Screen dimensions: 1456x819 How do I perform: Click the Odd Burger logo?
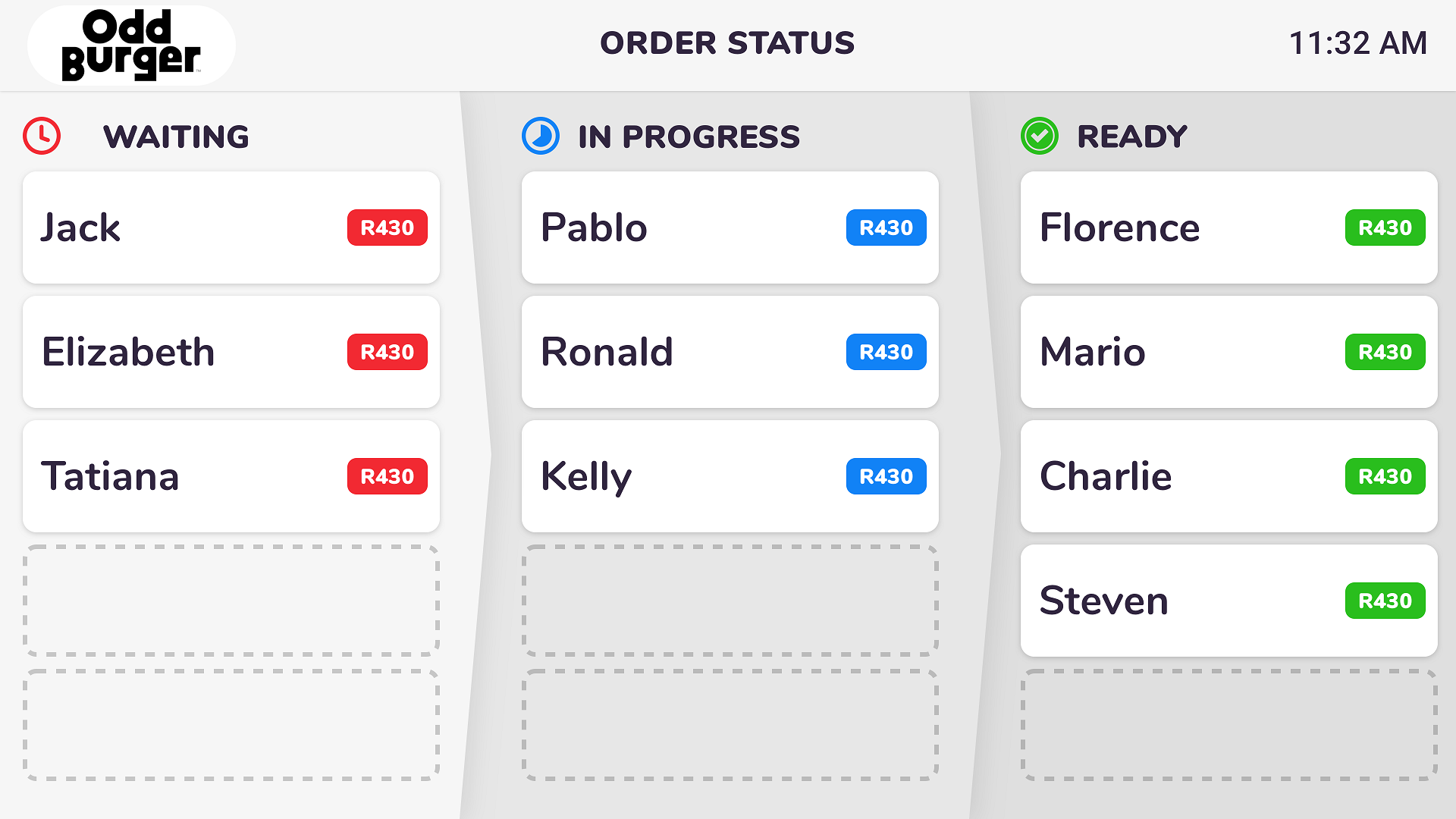(x=130, y=44)
